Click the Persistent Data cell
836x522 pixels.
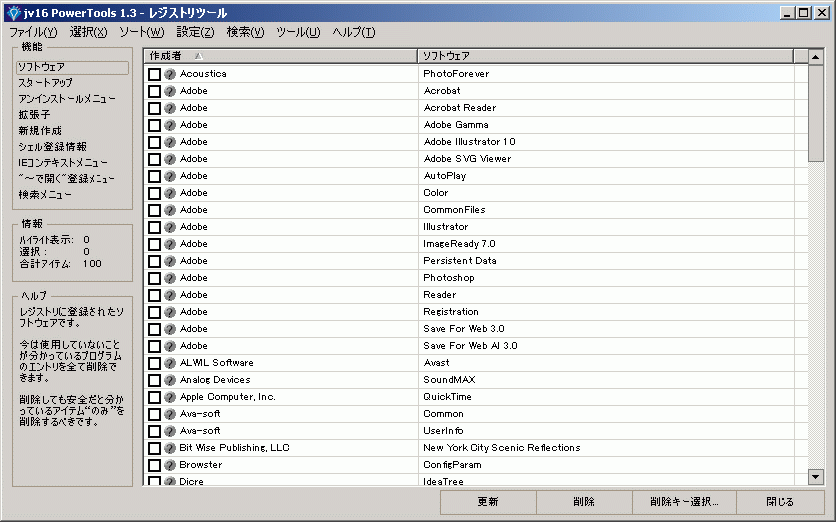coord(606,261)
